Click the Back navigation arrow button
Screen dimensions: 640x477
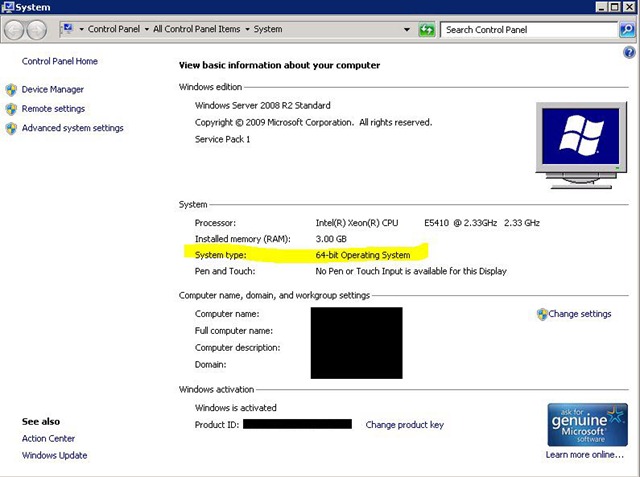pos(14,30)
